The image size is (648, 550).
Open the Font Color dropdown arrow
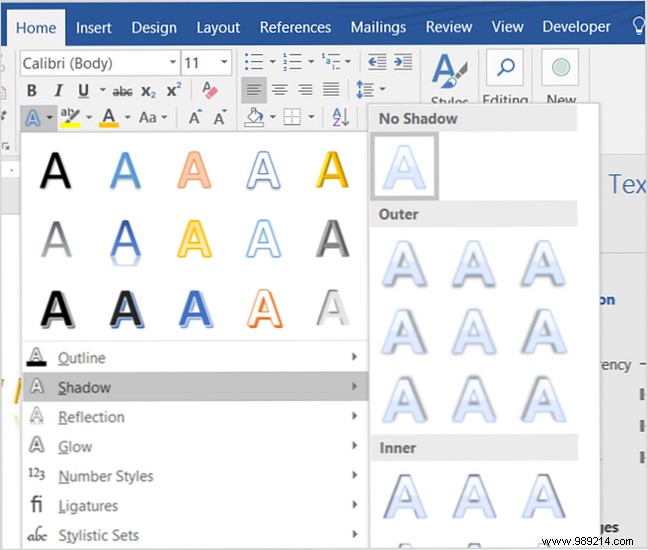(127, 118)
